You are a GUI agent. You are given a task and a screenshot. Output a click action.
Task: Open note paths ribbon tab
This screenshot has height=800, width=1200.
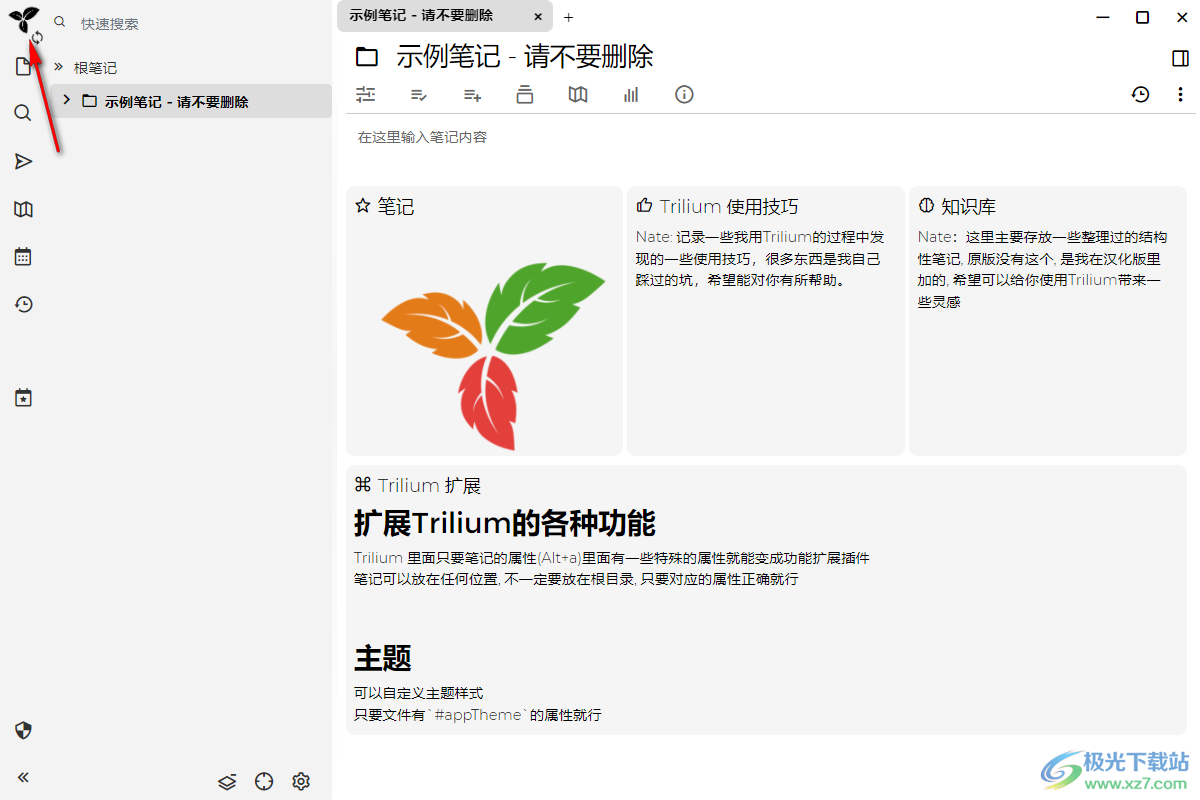(525, 95)
